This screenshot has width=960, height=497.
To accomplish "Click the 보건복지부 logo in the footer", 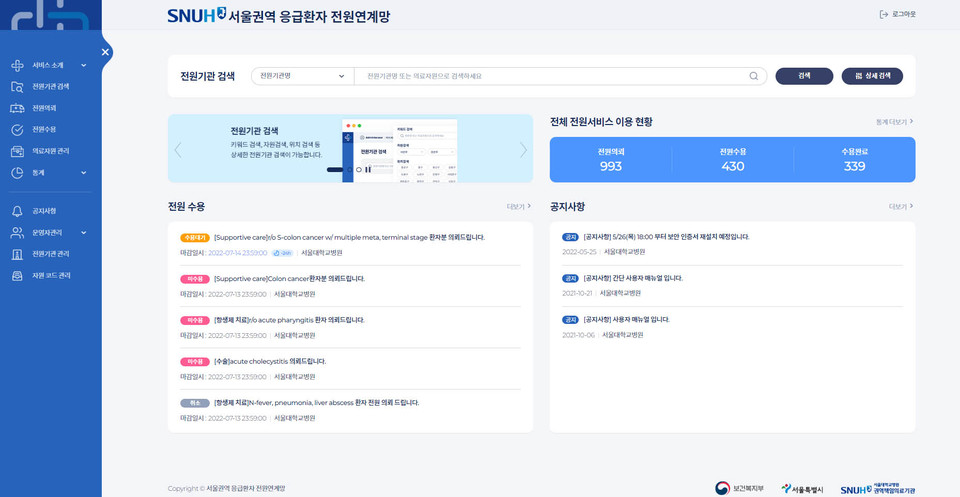I will pos(739,488).
